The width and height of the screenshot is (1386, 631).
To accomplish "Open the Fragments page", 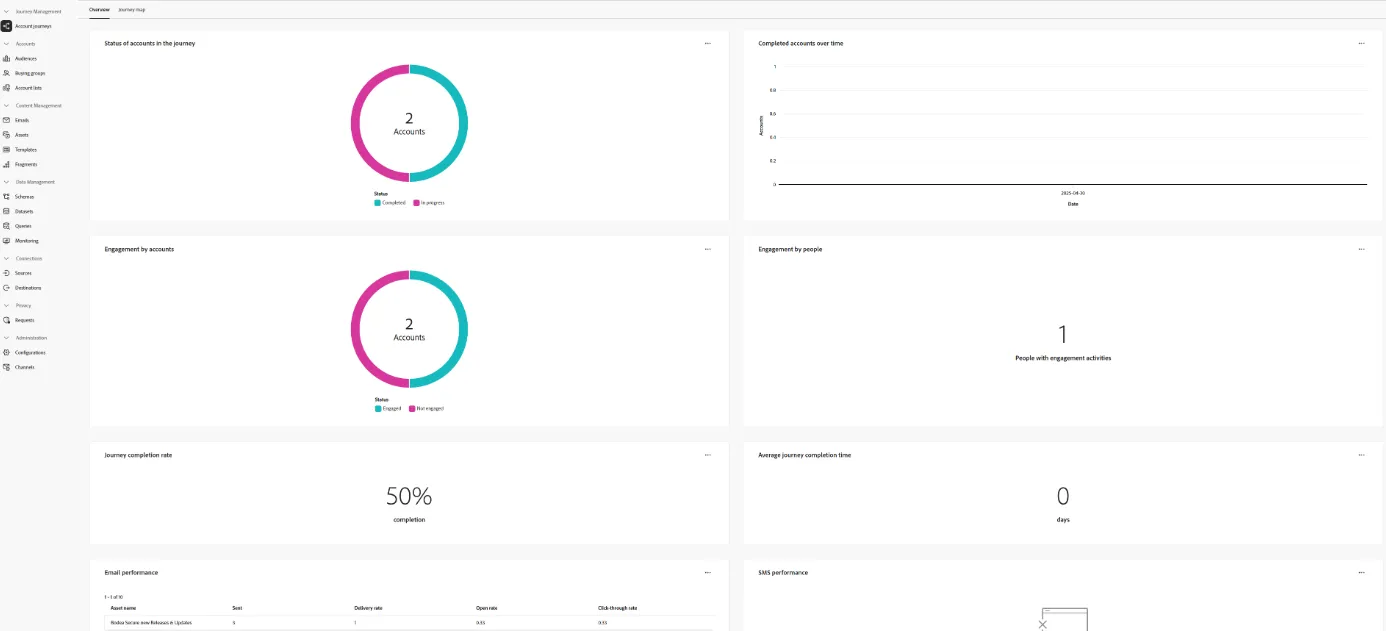I will coord(26,164).
